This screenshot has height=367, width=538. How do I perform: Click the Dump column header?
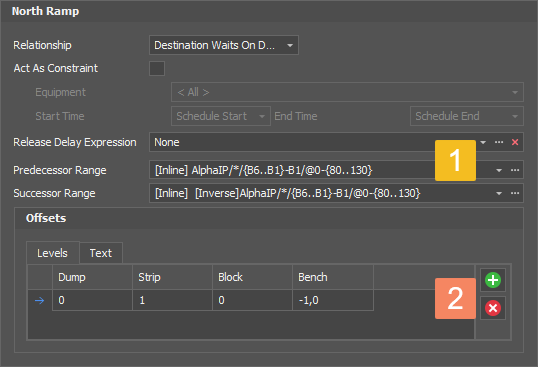[x=92, y=277]
